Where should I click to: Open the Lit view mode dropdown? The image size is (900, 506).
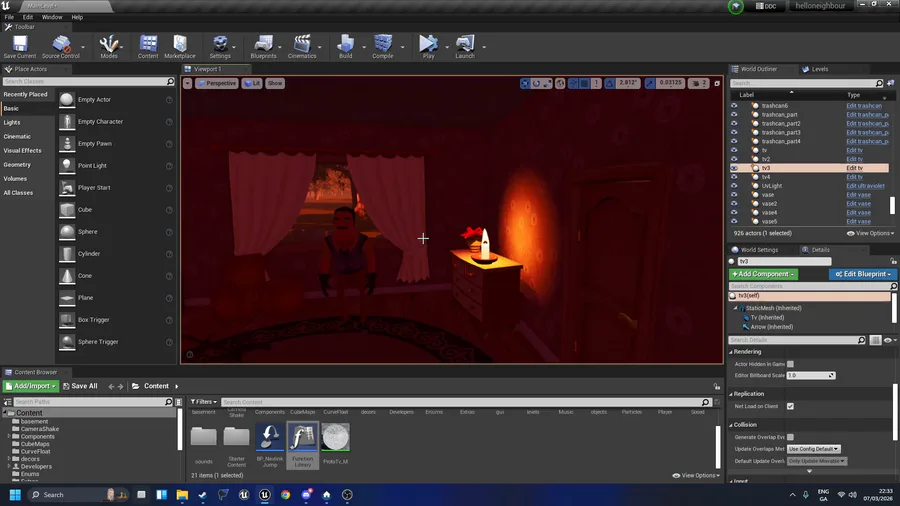252,83
